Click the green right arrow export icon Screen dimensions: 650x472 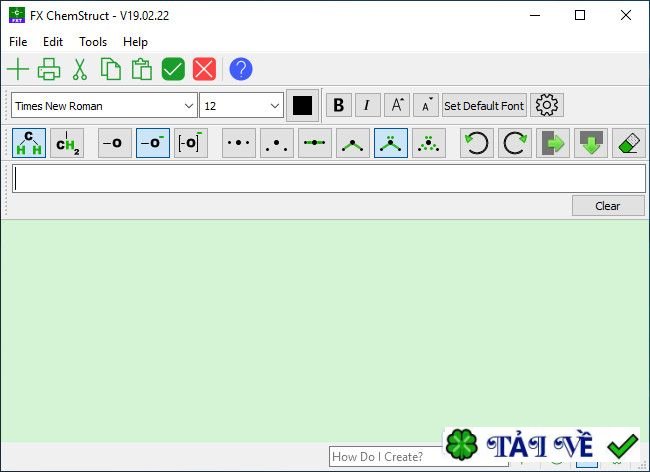coord(553,143)
